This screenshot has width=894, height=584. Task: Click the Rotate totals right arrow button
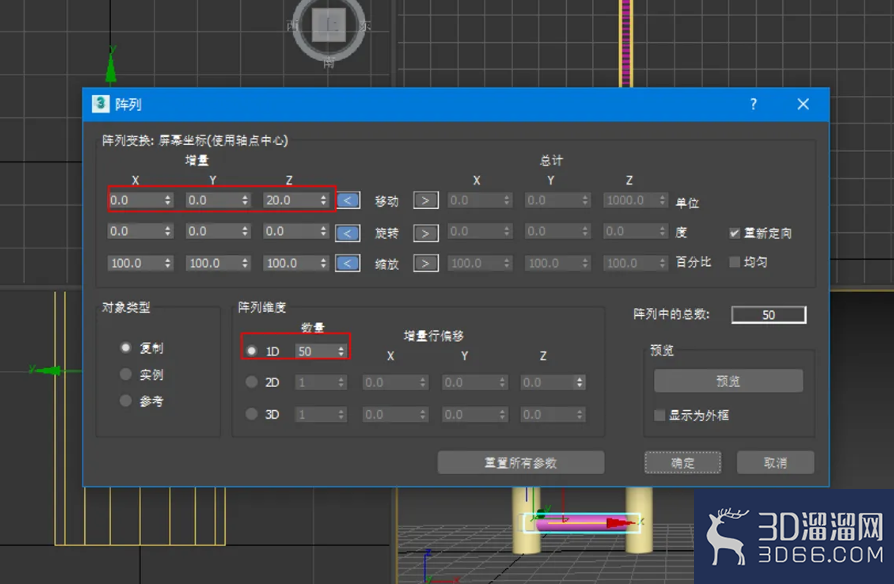click(x=425, y=233)
